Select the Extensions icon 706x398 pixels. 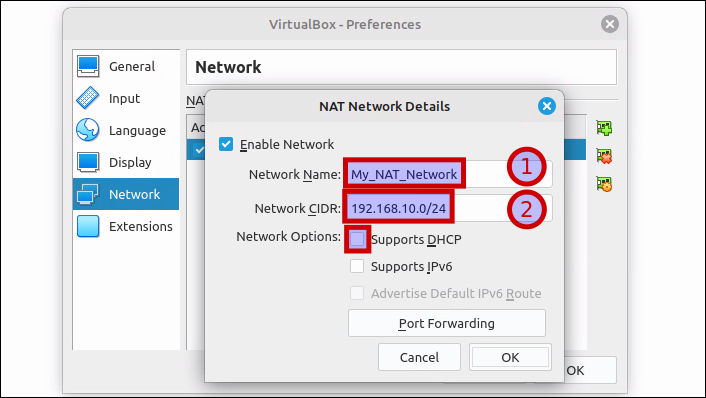point(88,226)
